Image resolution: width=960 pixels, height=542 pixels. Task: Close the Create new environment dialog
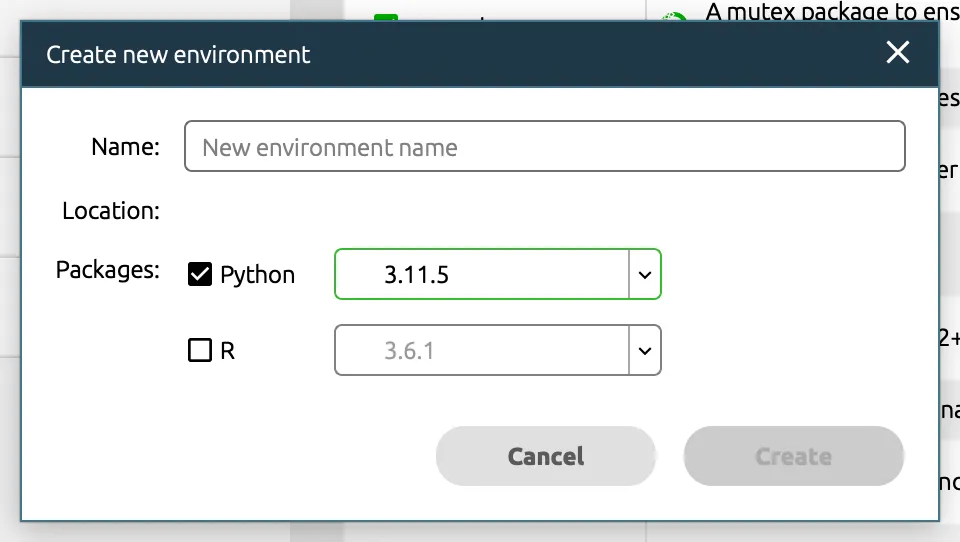pos(897,53)
